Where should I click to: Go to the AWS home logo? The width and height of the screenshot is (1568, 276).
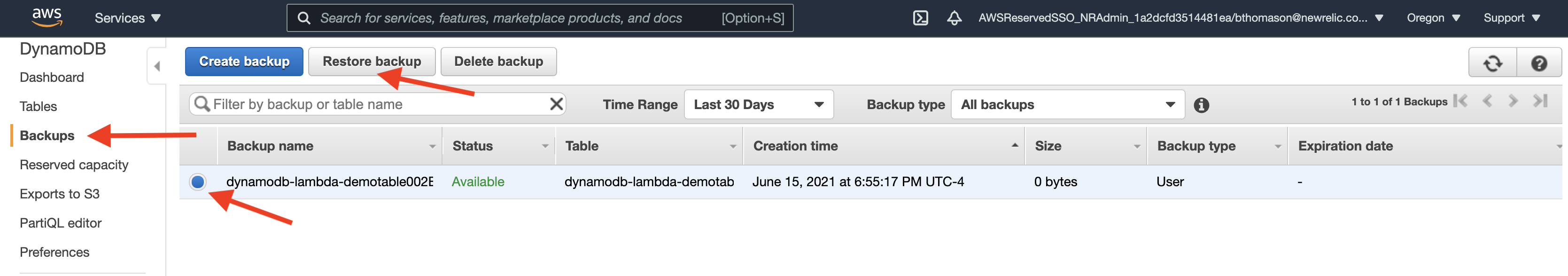click(x=47, y=18)
